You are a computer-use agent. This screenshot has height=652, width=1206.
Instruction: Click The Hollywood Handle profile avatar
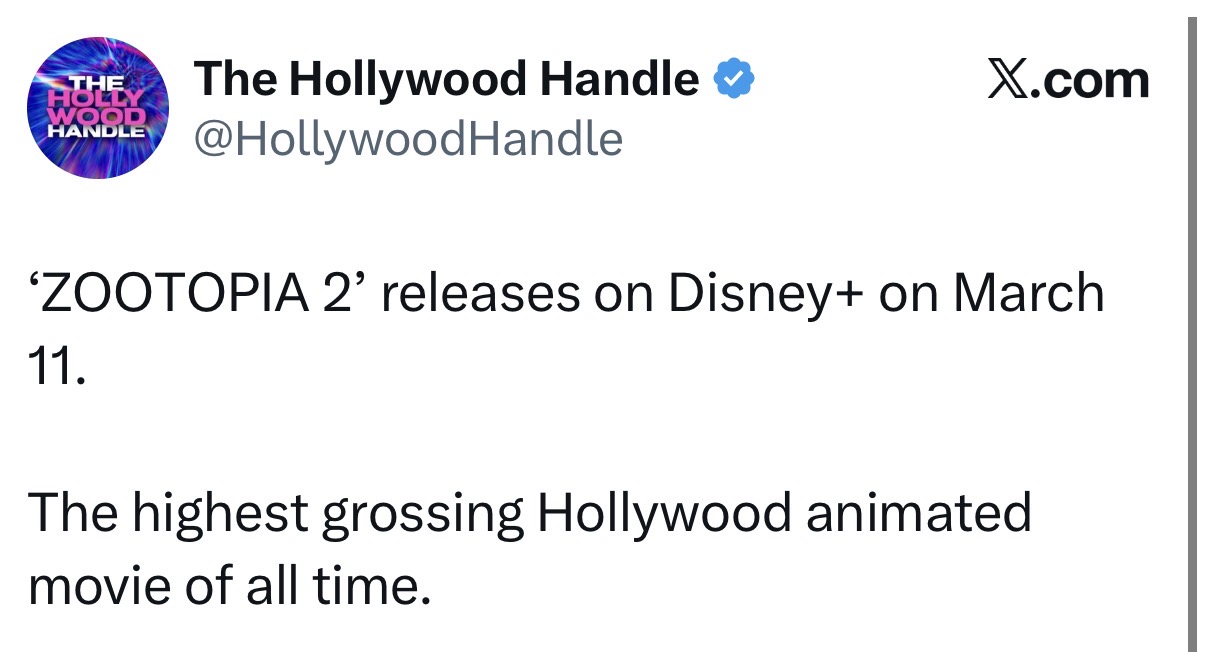click(x=97, y=108)
